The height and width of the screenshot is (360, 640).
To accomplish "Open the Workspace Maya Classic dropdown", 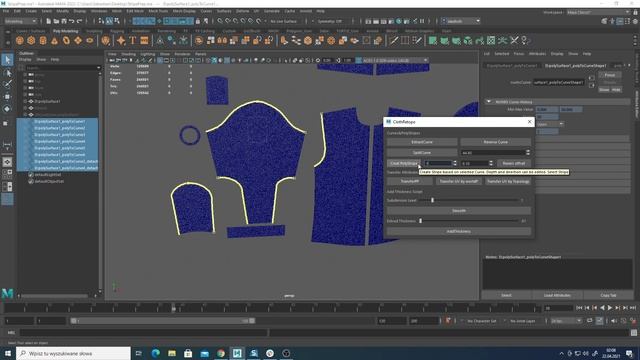I will [x=598, y=12].
